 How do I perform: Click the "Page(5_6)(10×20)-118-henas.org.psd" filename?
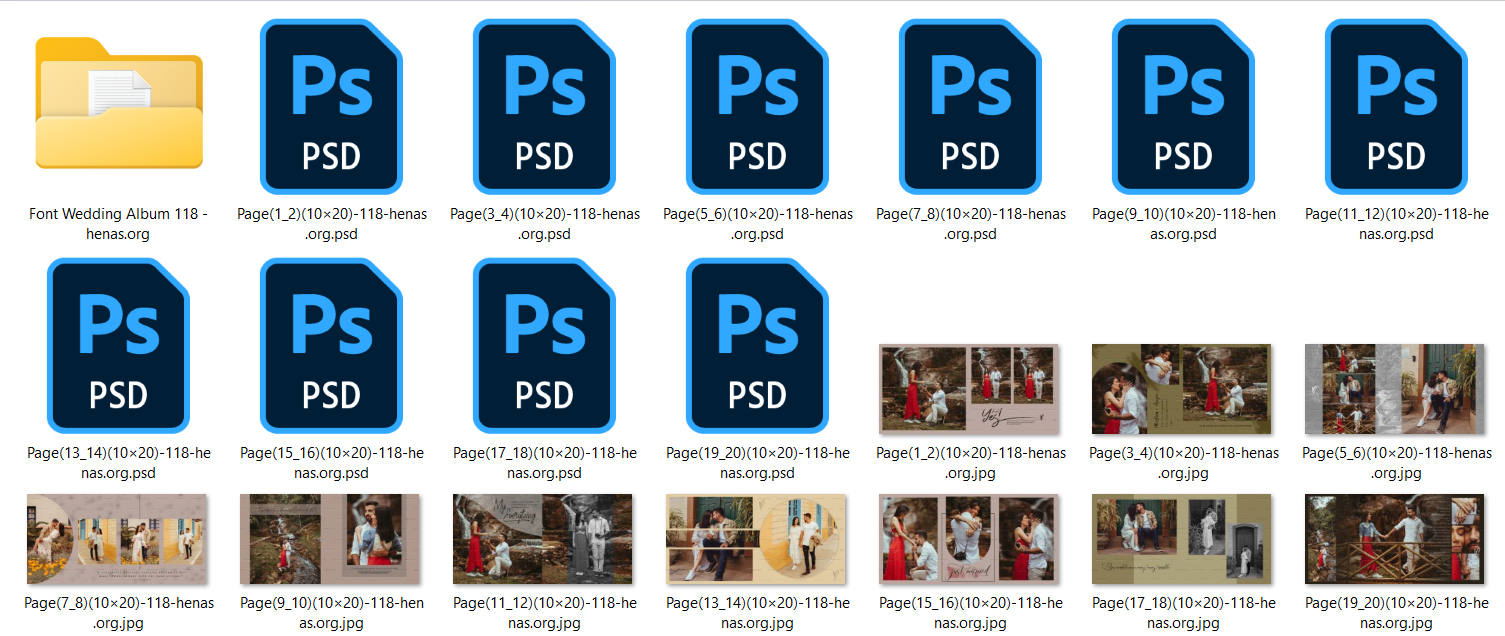tap(758, 224)
